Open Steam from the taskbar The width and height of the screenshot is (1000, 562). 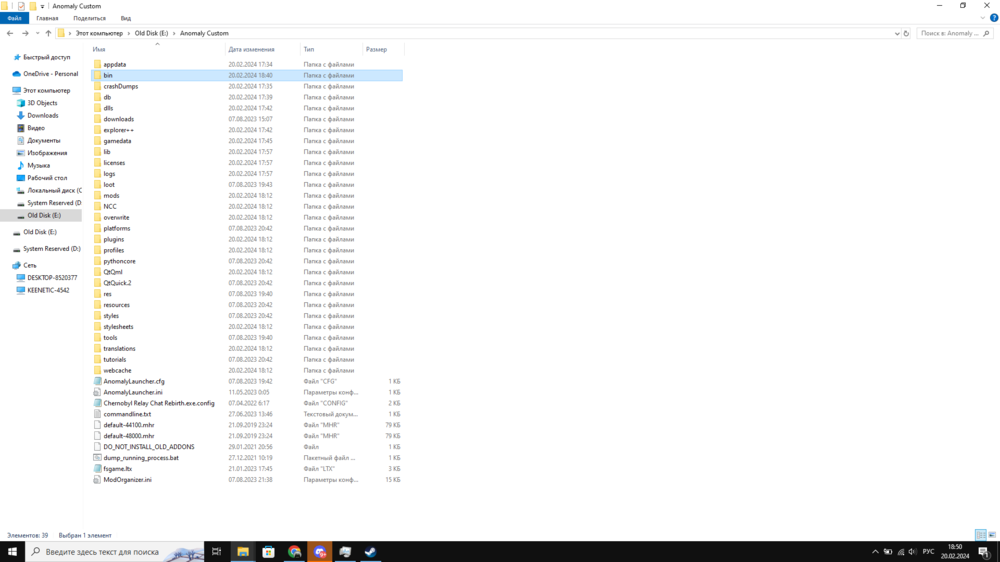371,552
